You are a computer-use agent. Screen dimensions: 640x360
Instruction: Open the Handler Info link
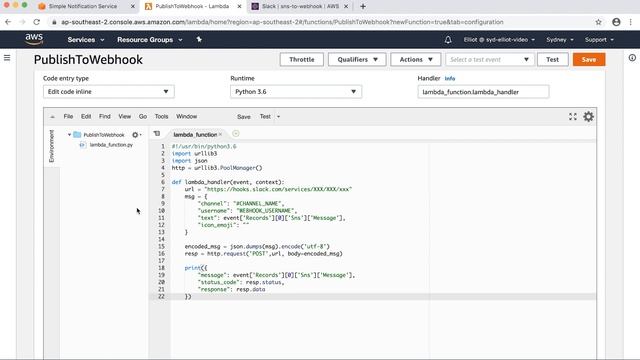(449, 78)
